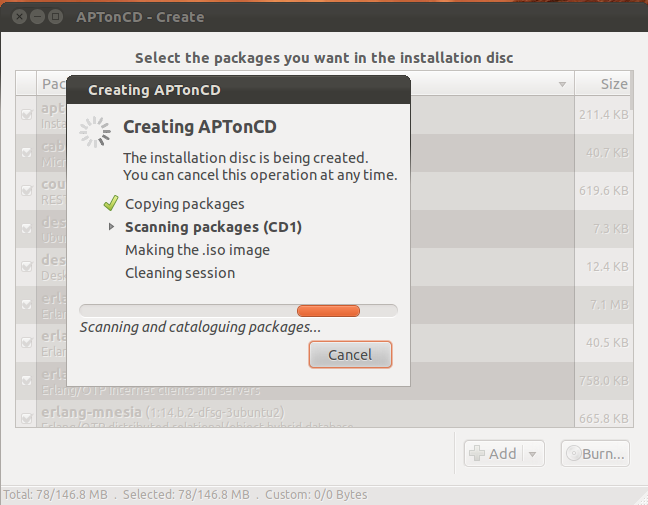Toggle the checkbox for the 40.7 KB package
This screenshot has width=648, height=505.
click(x=26, y=152)
